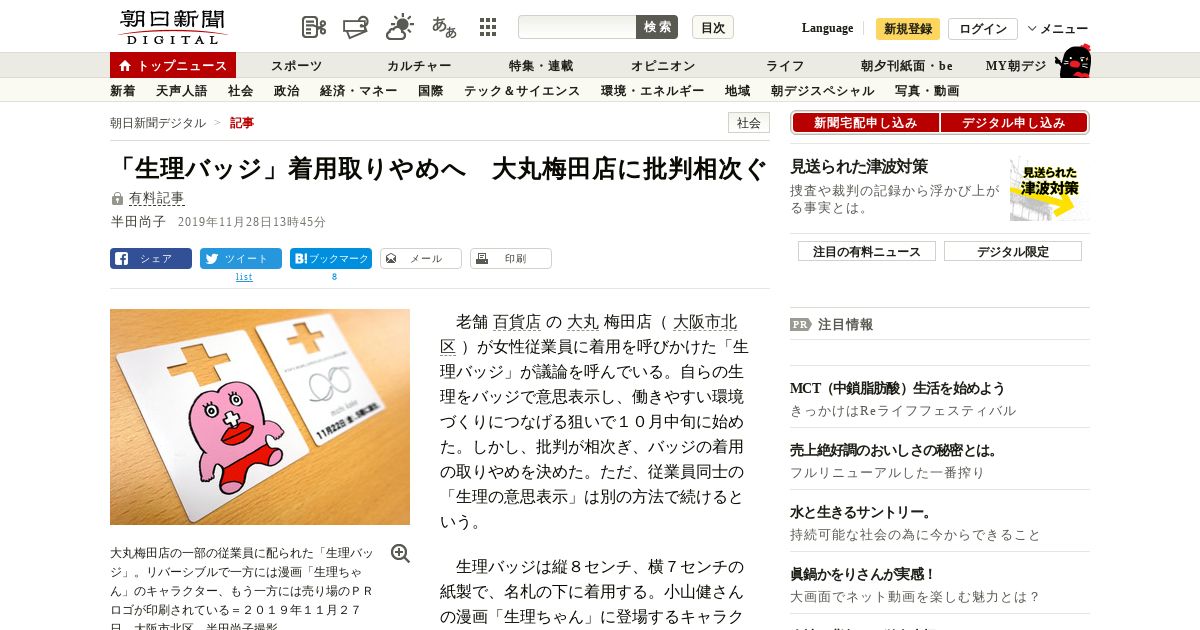Open the スポーツ tab
Image resolution: width=1200 pixels, height=630 pixels.
(296, 66)
